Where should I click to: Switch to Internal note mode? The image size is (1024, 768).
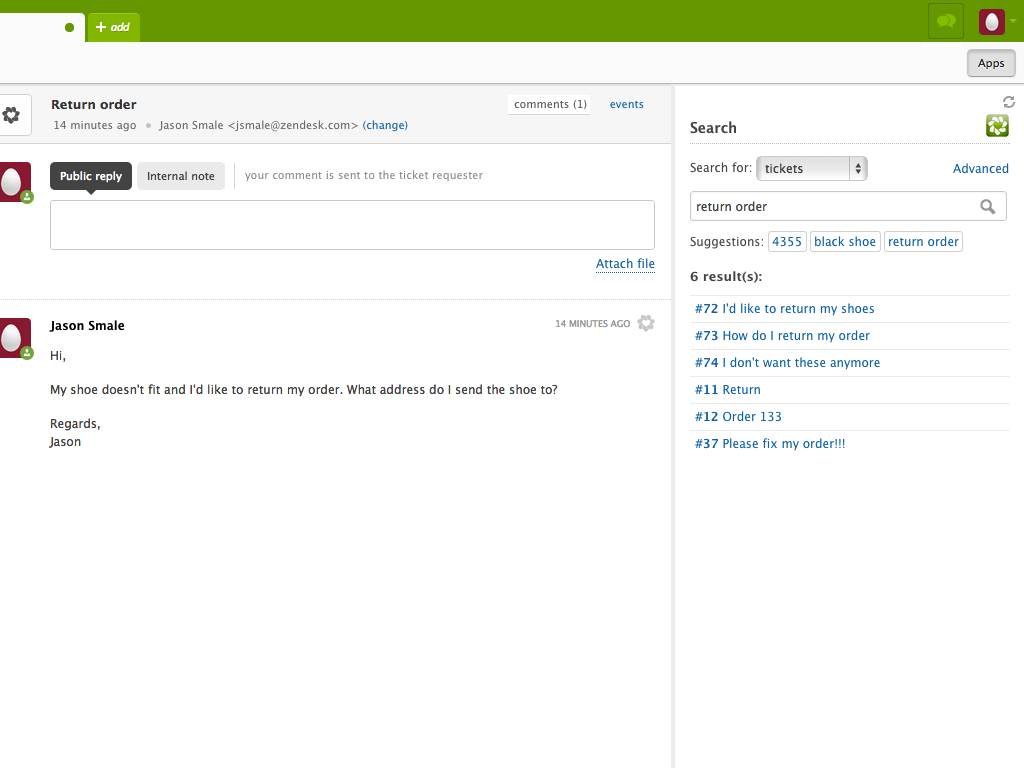click(181, 176)
